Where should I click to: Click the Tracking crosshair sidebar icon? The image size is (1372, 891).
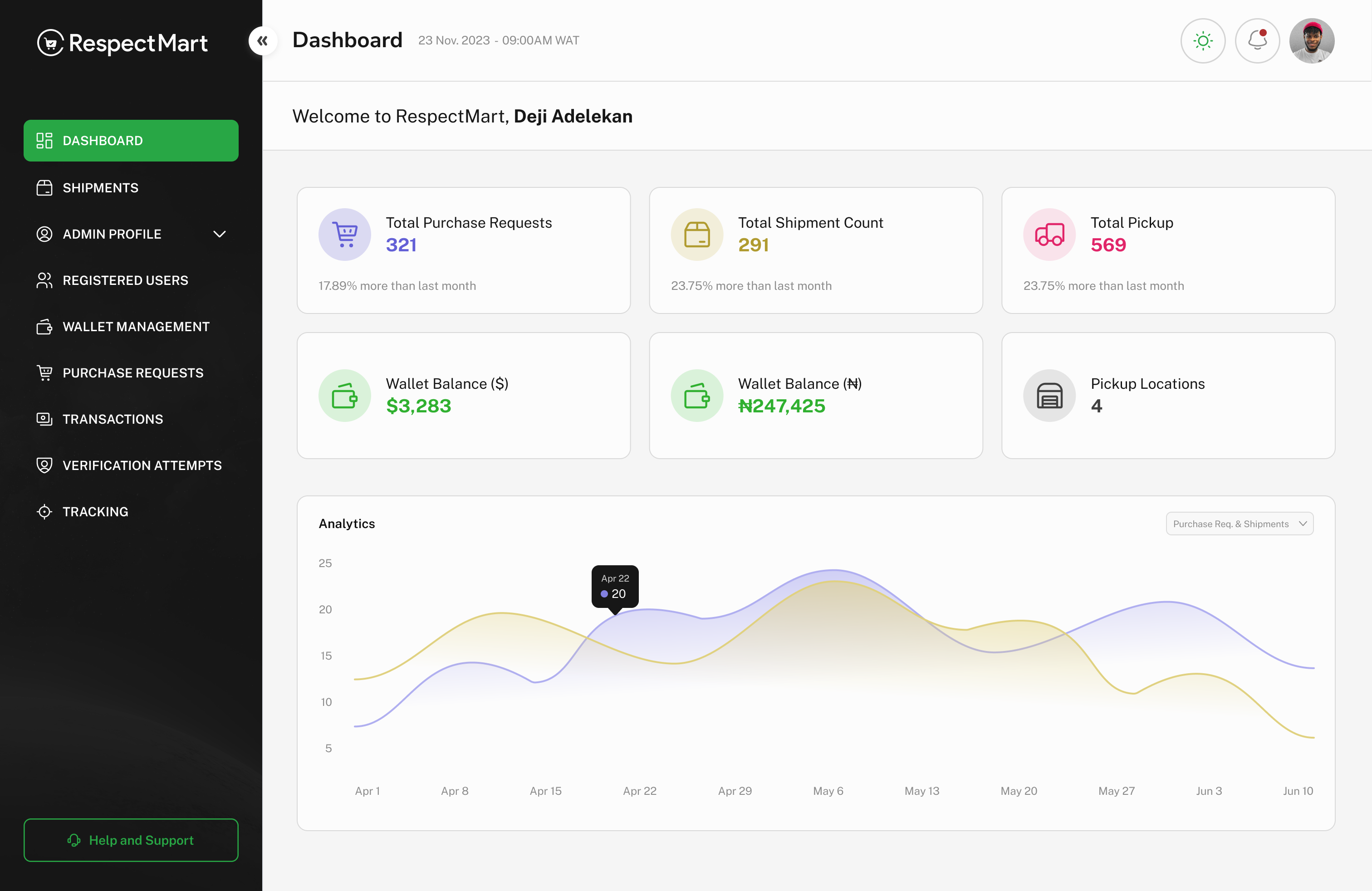point(44,512)
